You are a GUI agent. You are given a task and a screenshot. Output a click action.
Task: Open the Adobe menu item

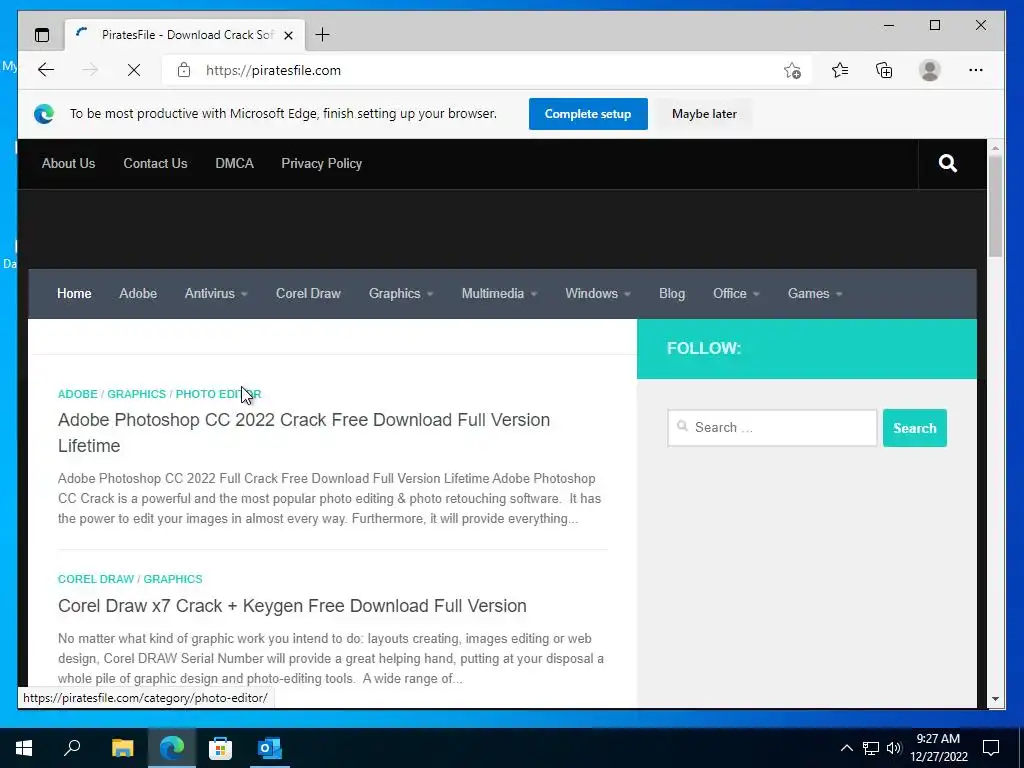(138, 293)
